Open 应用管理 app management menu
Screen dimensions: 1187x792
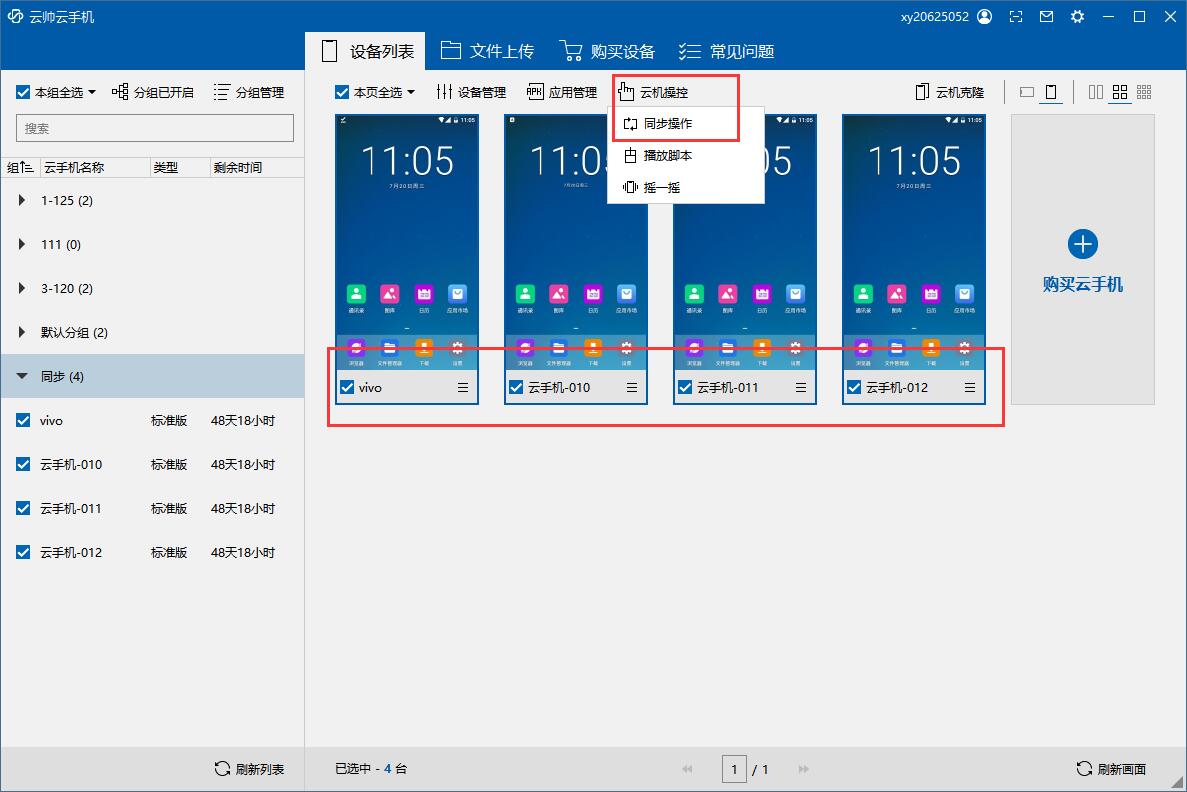click(x=562, y=92)
